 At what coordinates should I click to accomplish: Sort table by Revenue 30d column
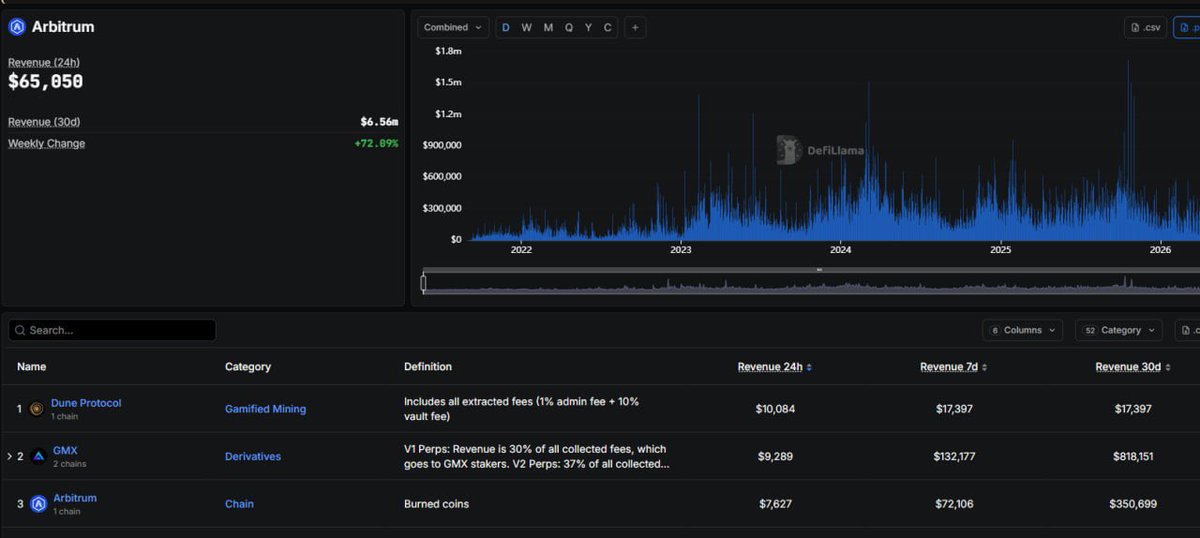click(x=1133, y=367)
